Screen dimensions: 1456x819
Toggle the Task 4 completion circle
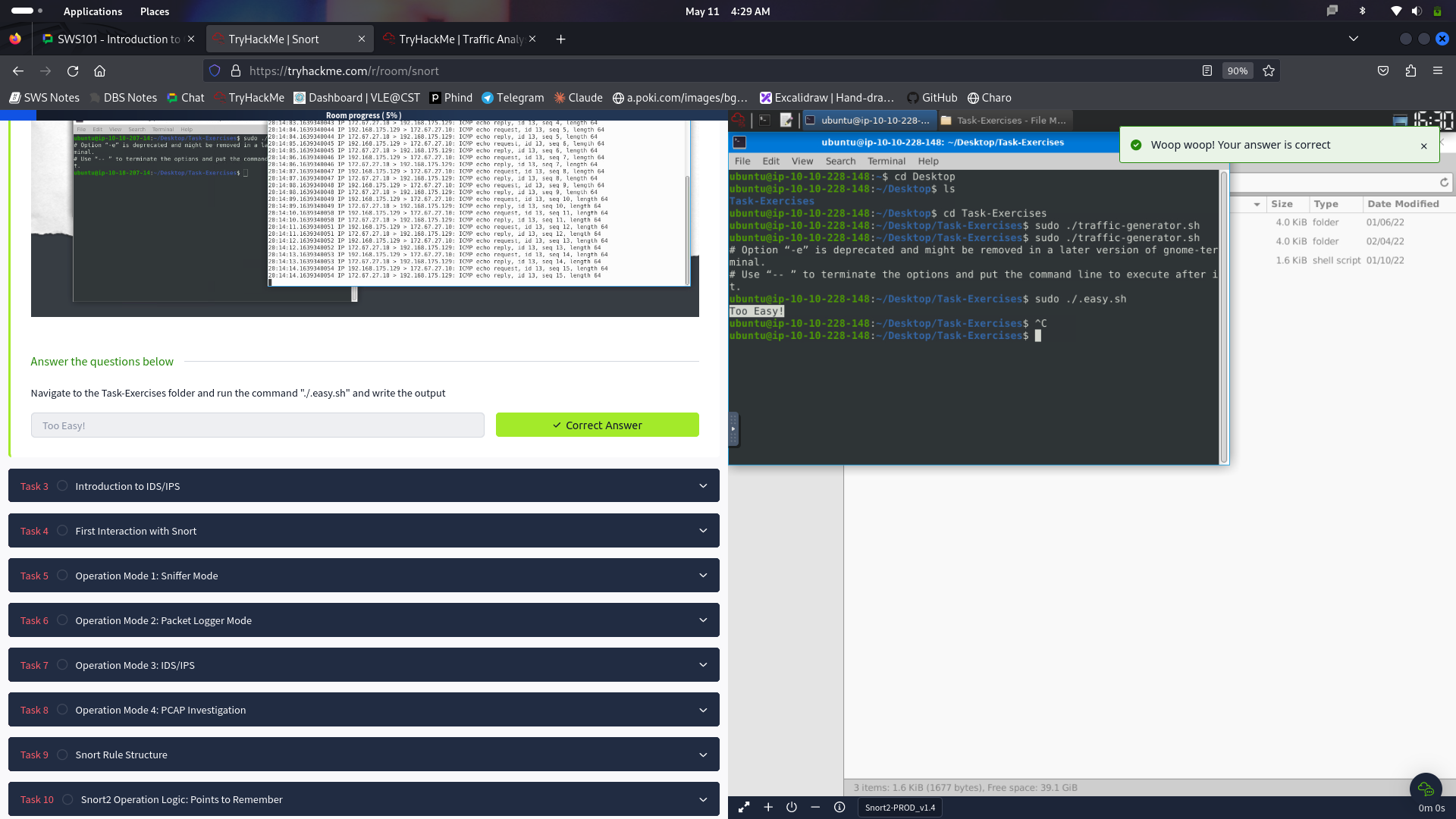point(62,531)
